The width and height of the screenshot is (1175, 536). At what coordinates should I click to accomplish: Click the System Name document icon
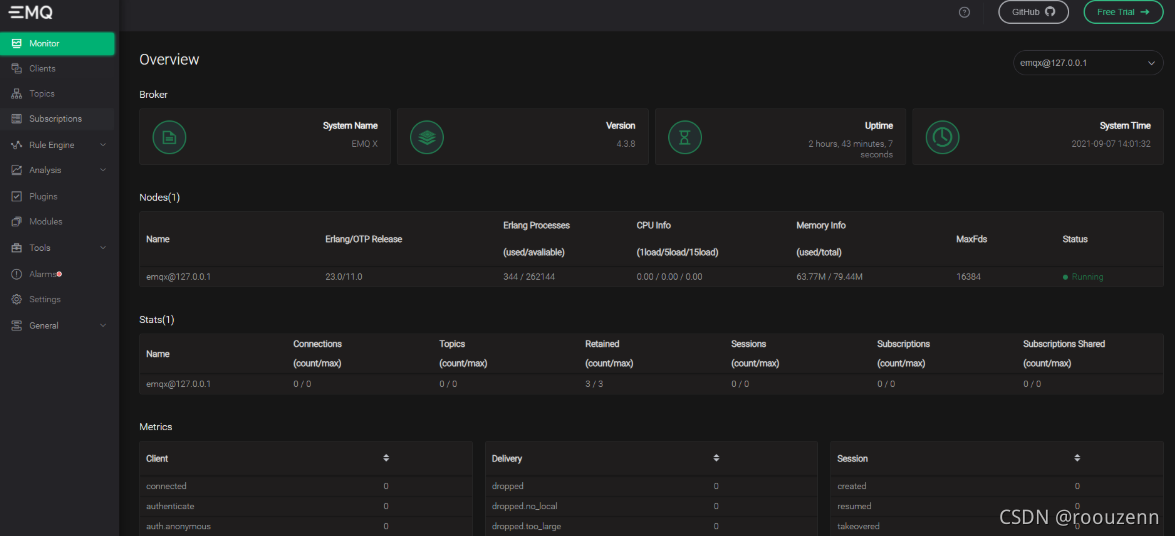169,137
